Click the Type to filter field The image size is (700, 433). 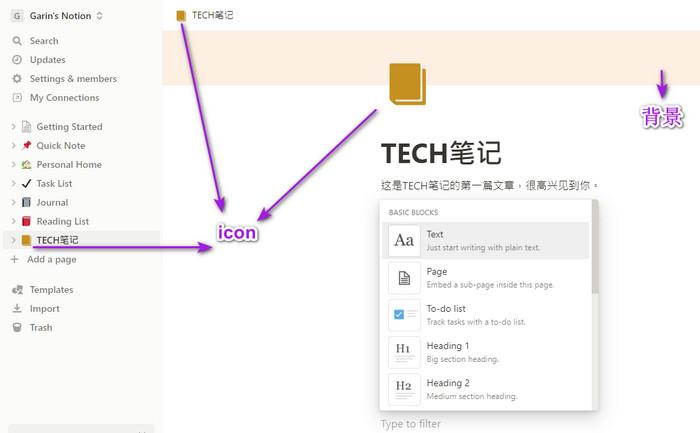pyautogui.click(x=411, y=424)
